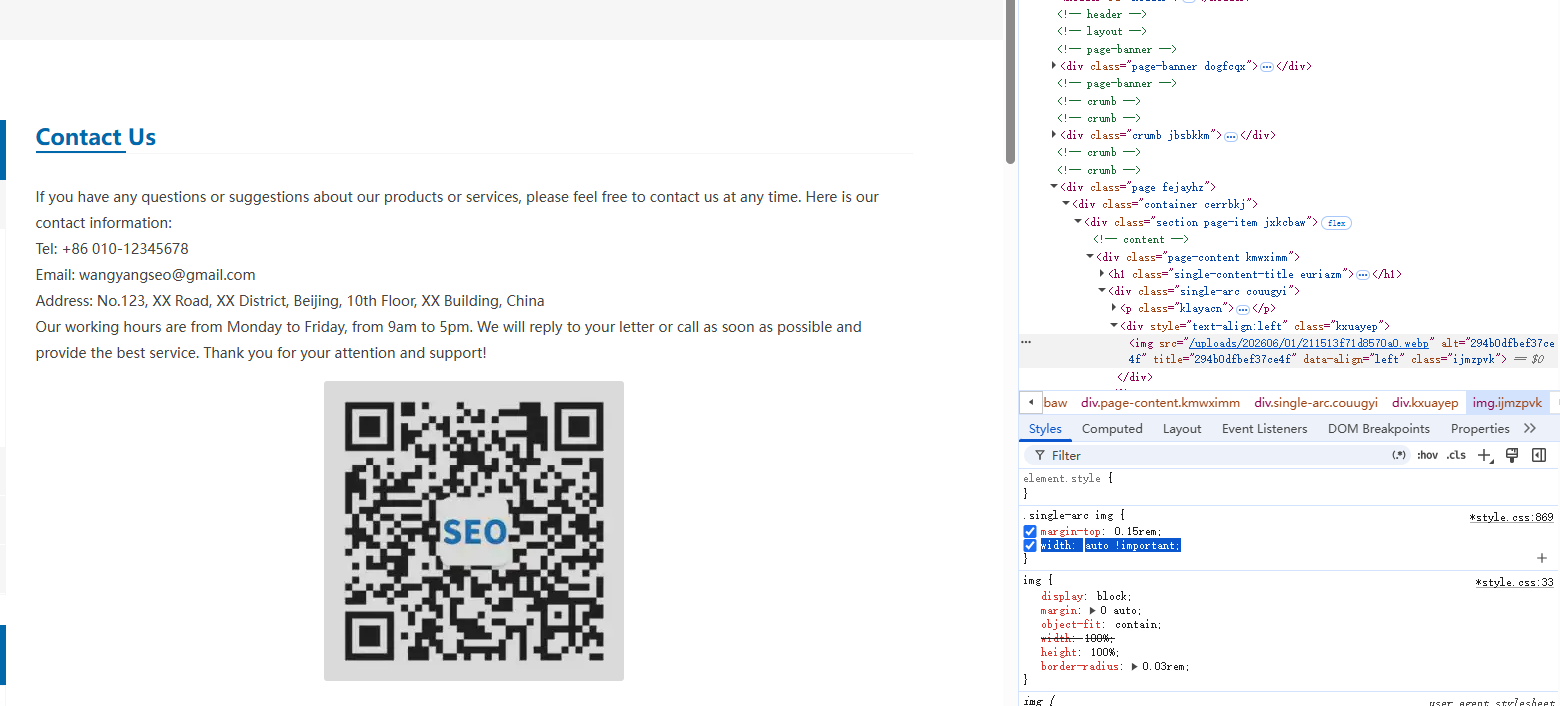Collapse the section page-item jxkcbaw node

(x=1078, y=222)
